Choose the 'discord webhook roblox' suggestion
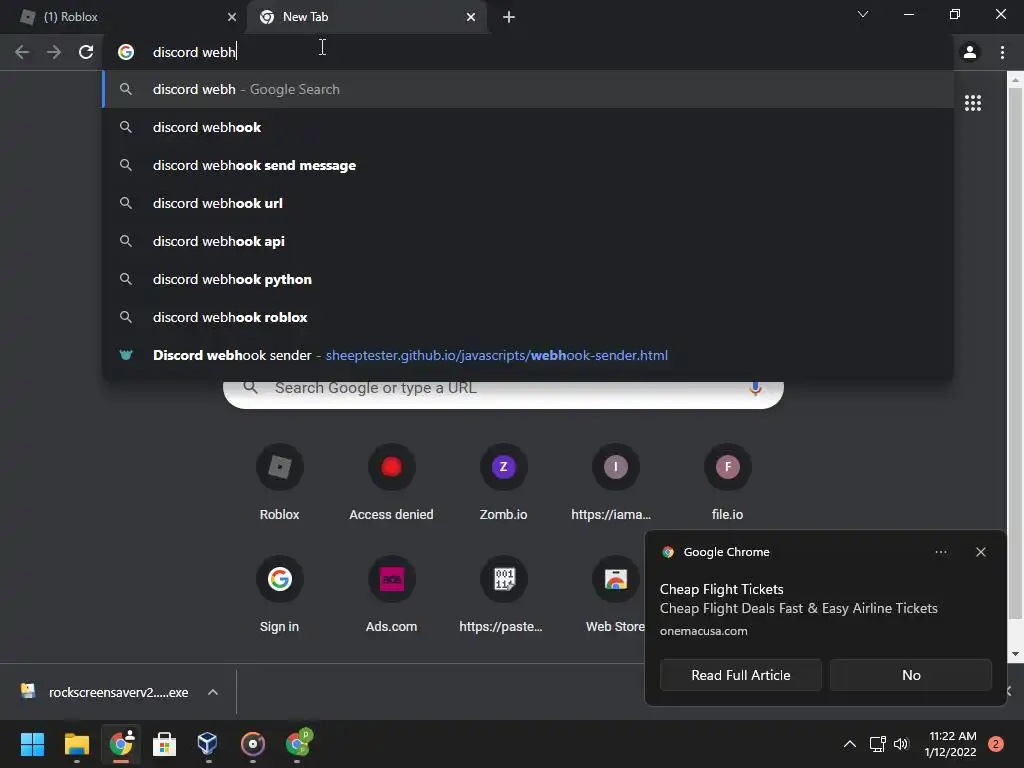Viewport: 1024px width, 768px height. point(528,317)
